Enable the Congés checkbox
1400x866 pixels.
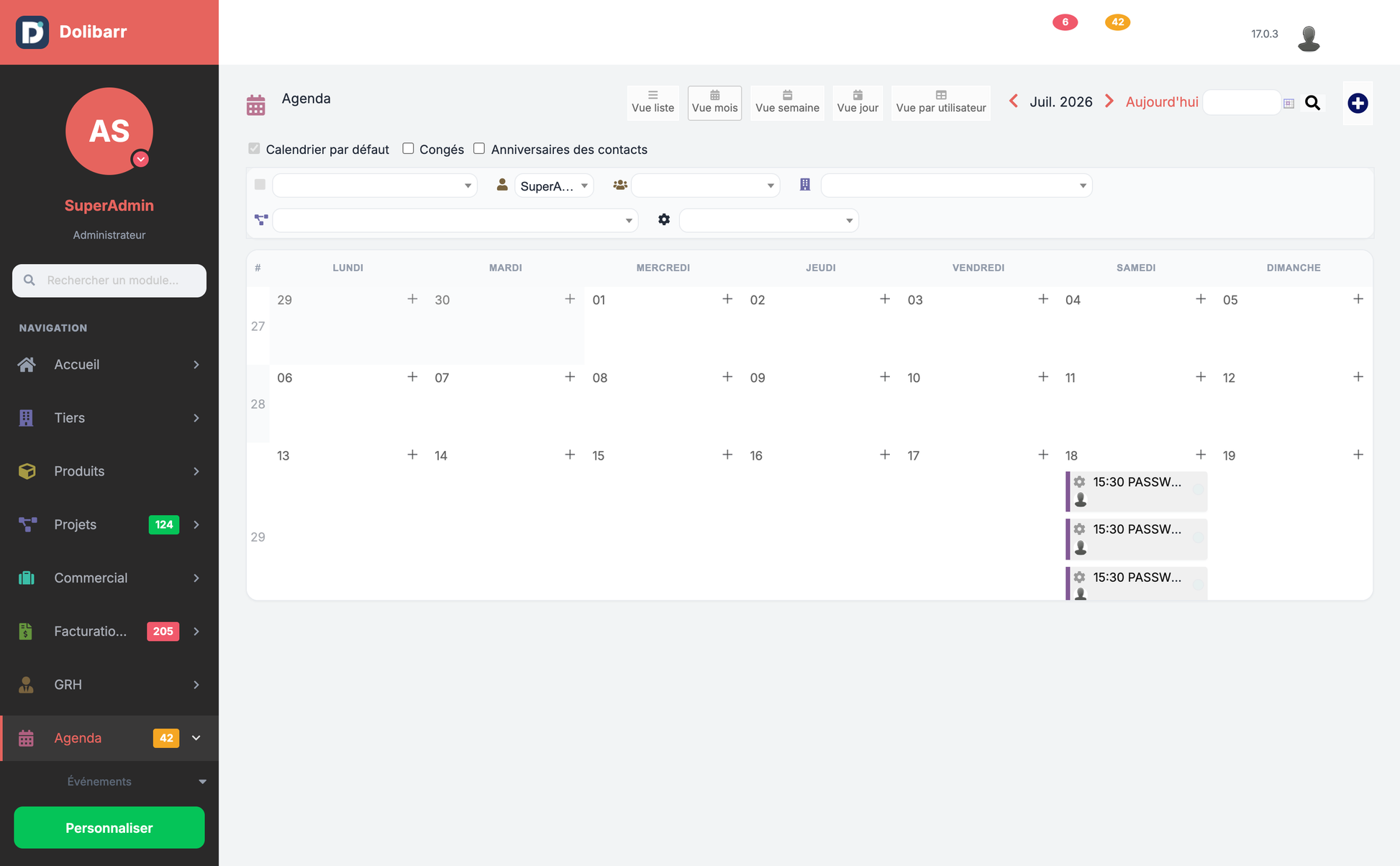[408, 148]
